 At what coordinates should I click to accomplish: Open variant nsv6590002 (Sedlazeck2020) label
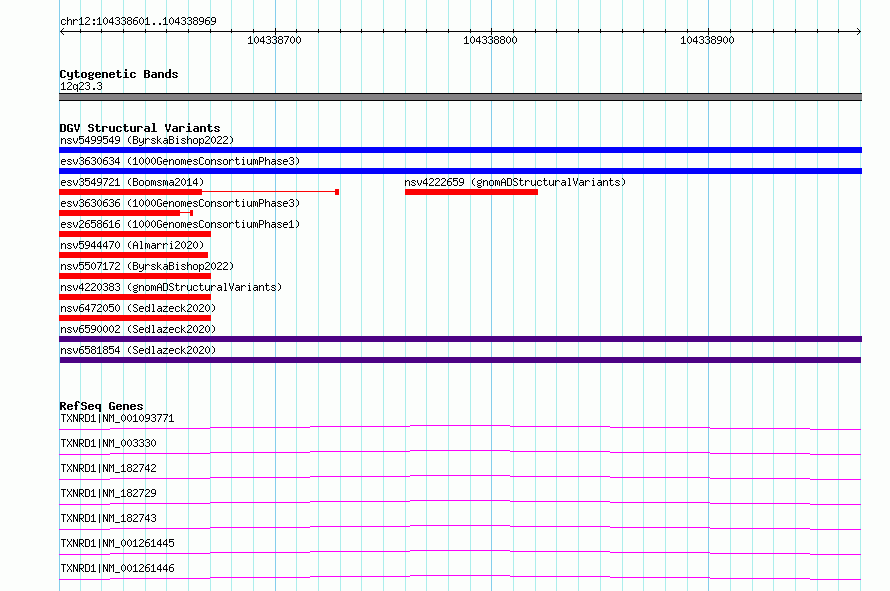[x=138, y=329]
